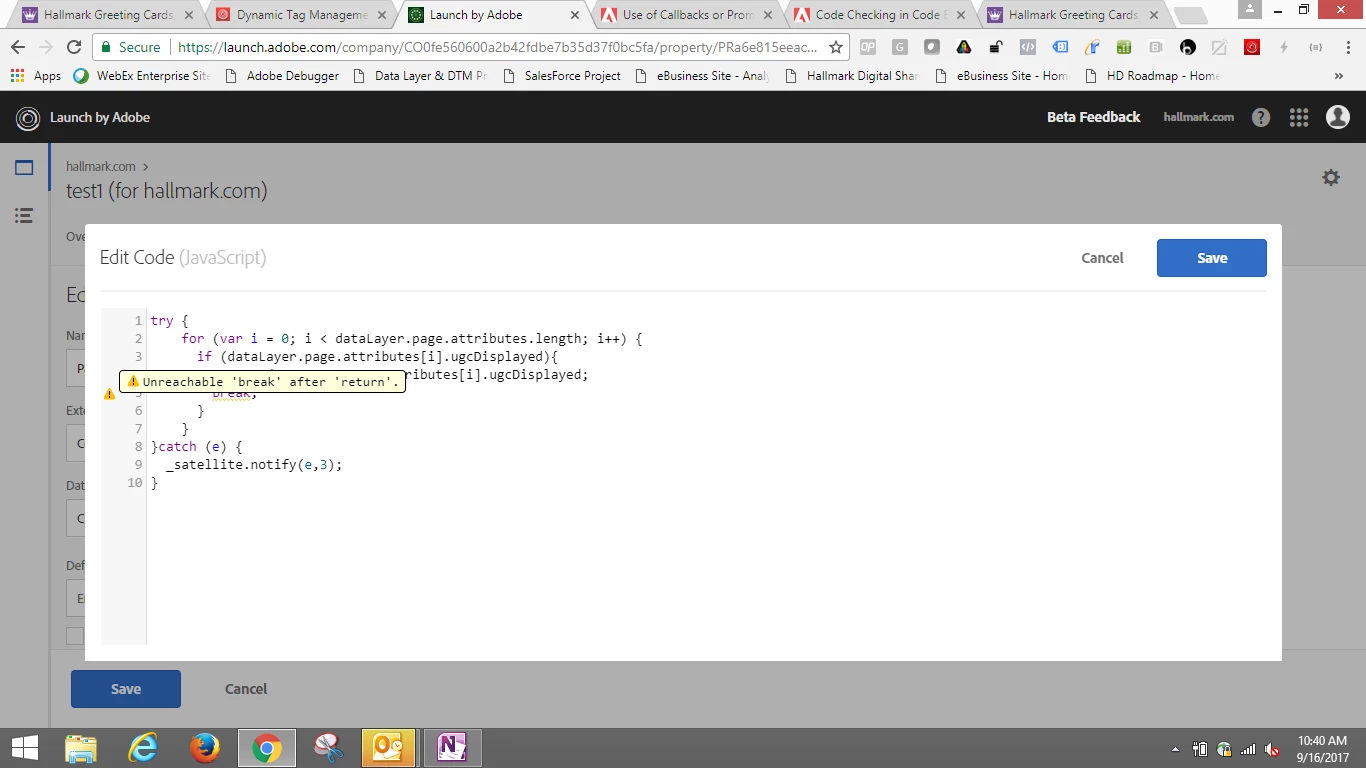Viewport: 1366px width, 768px height.
Task: Click hallmark.com company name in header
Action: click(x=1199, y=117)
